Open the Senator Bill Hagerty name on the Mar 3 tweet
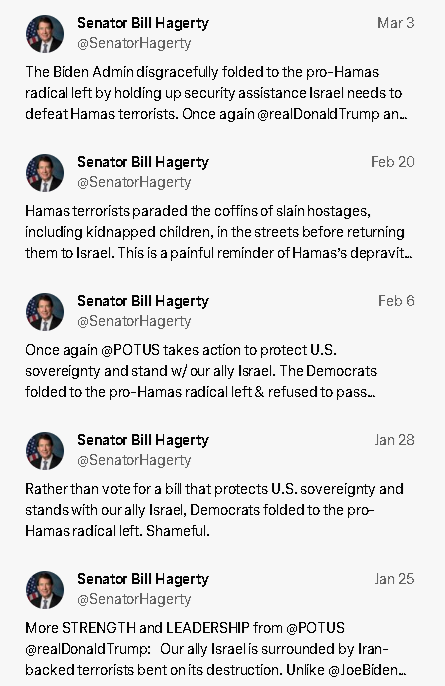 [143, 23]
